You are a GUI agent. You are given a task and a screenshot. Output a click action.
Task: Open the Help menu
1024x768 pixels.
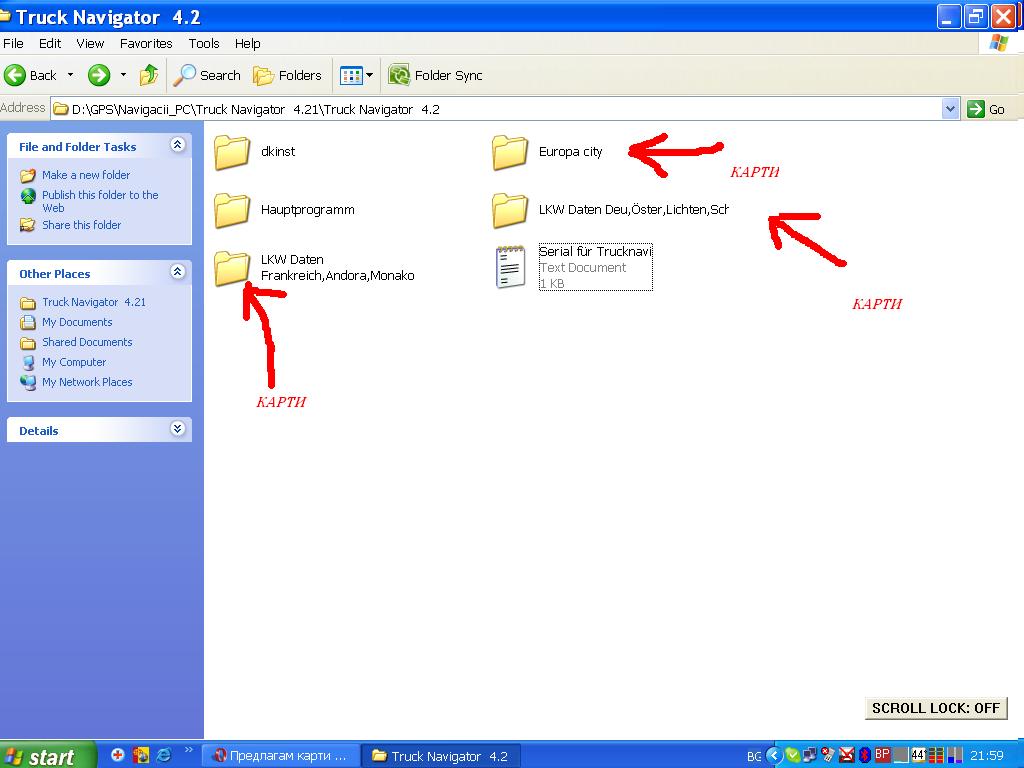pos(248,44)
